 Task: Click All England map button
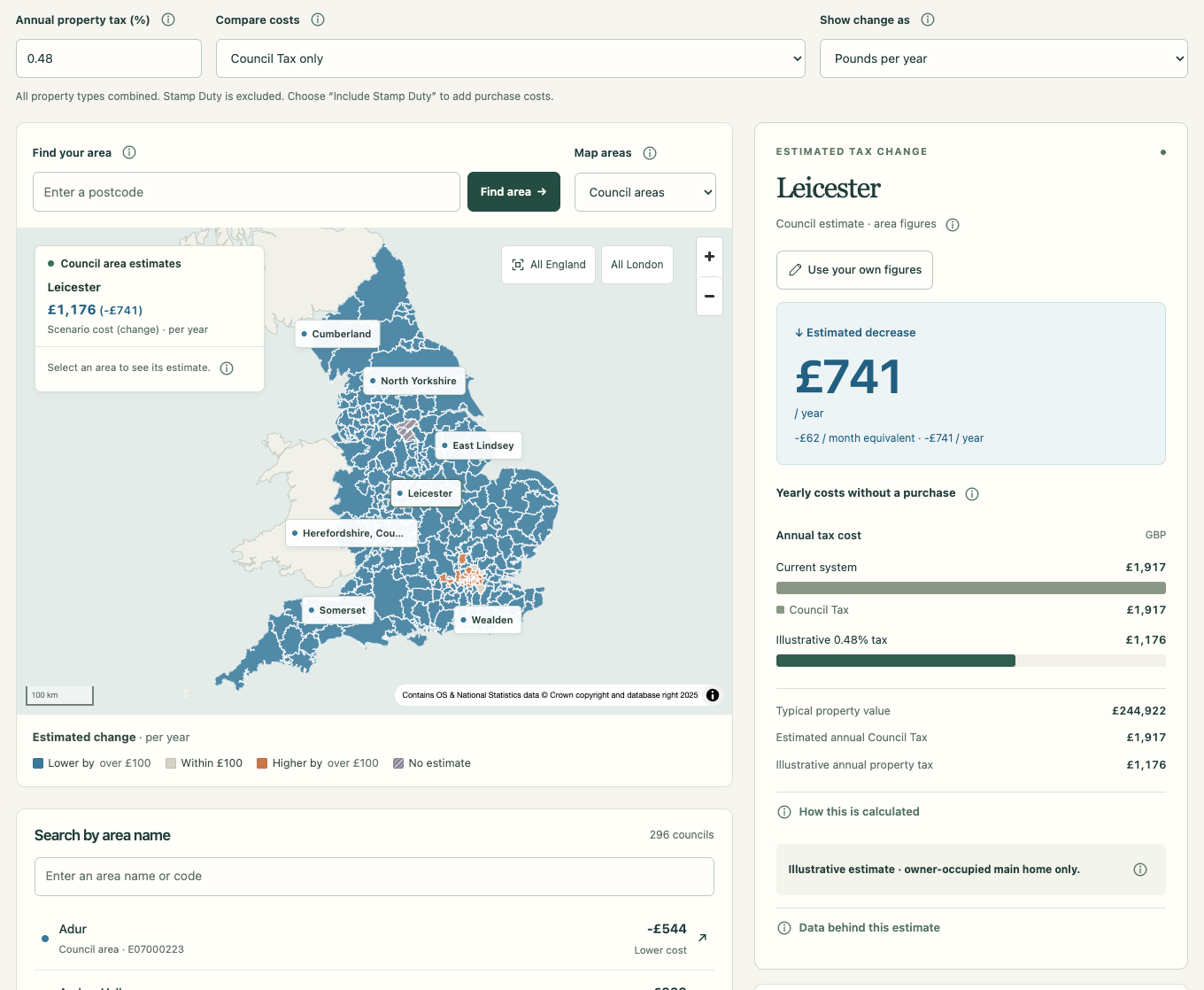pyautogui.click(x=548, y=265)
